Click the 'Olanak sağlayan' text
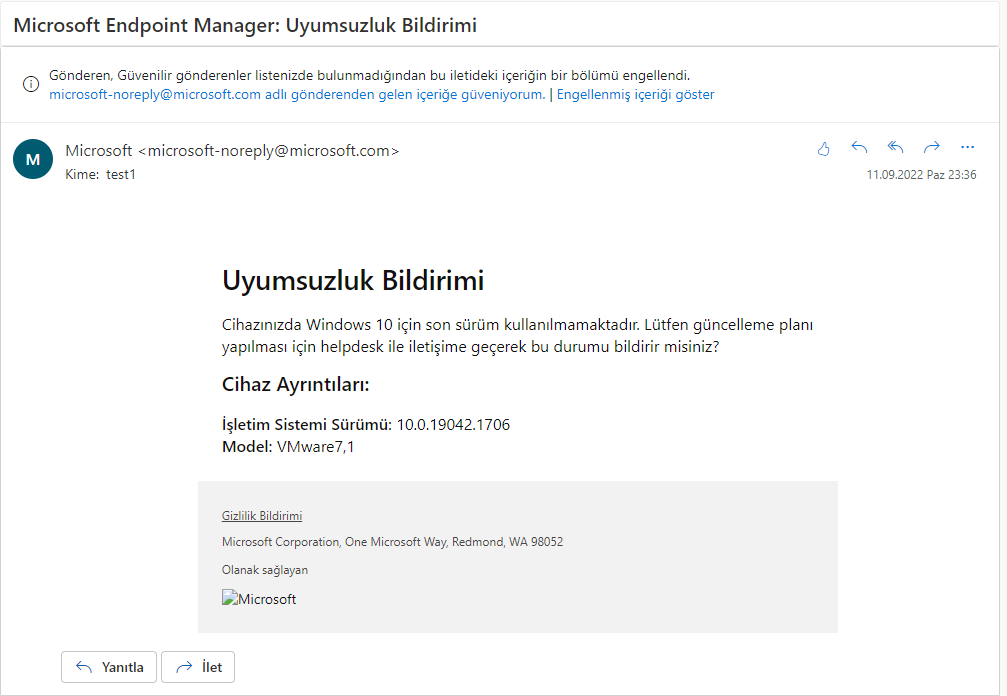 265,570
